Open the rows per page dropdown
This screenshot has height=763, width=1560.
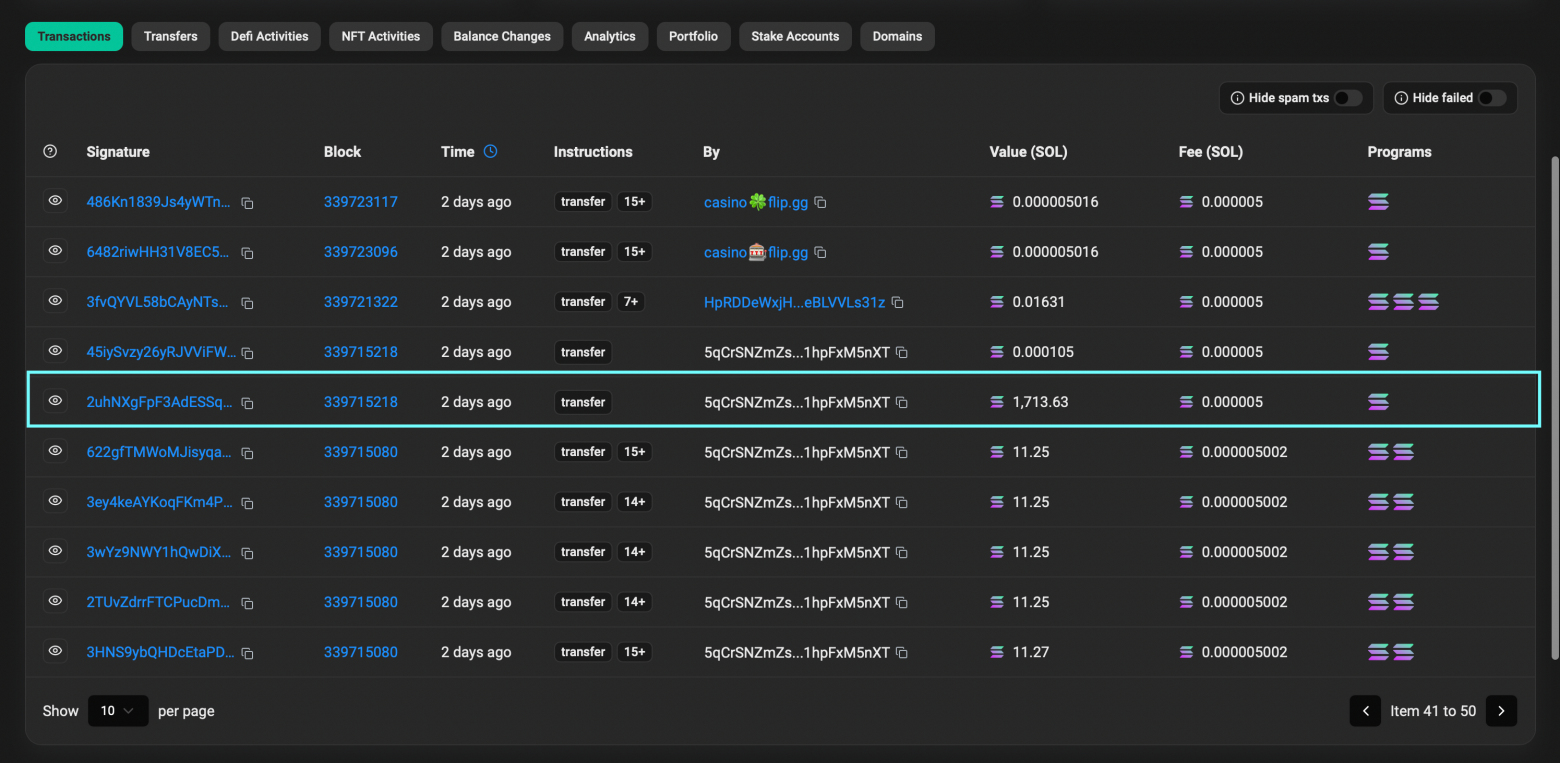tap(118, 711)
